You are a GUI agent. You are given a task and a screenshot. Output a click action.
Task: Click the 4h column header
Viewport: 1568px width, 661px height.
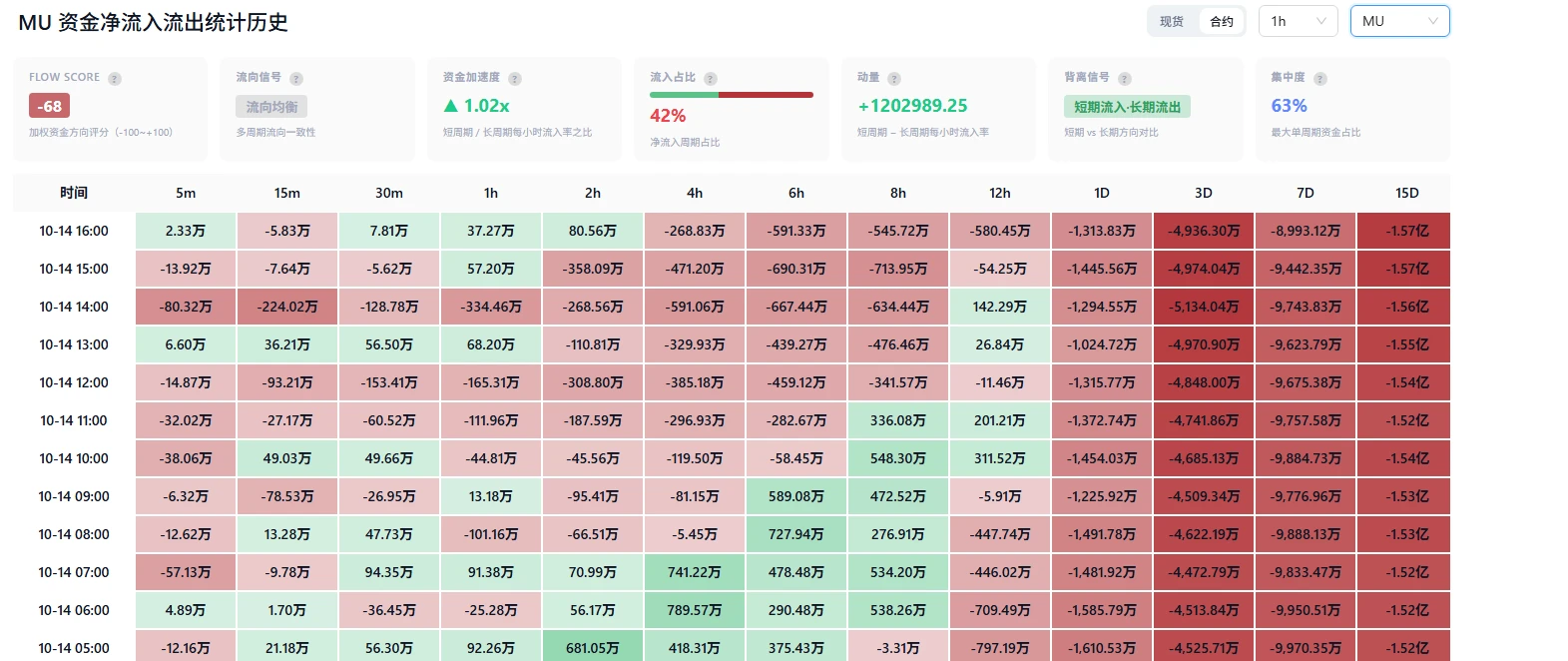pyautogui.click(x=695, y=193)
